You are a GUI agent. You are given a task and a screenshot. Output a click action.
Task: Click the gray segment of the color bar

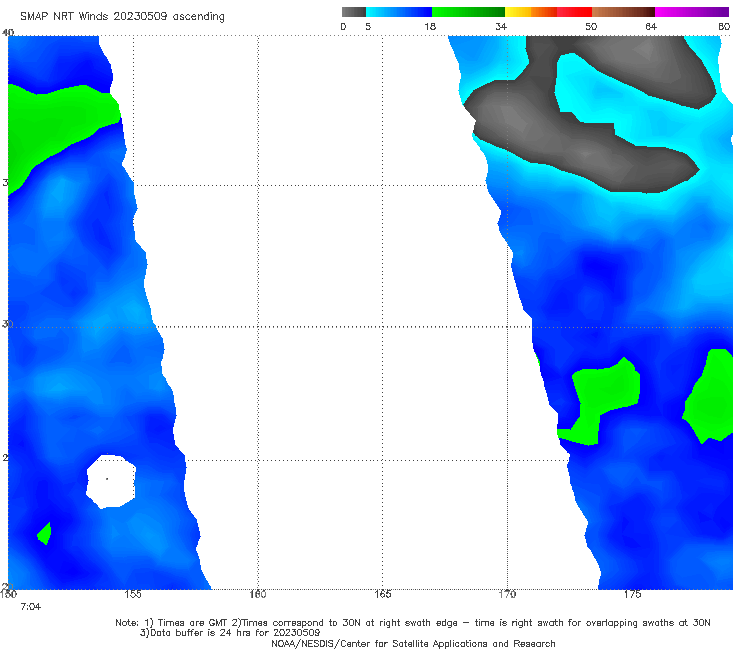pos(353,12)
